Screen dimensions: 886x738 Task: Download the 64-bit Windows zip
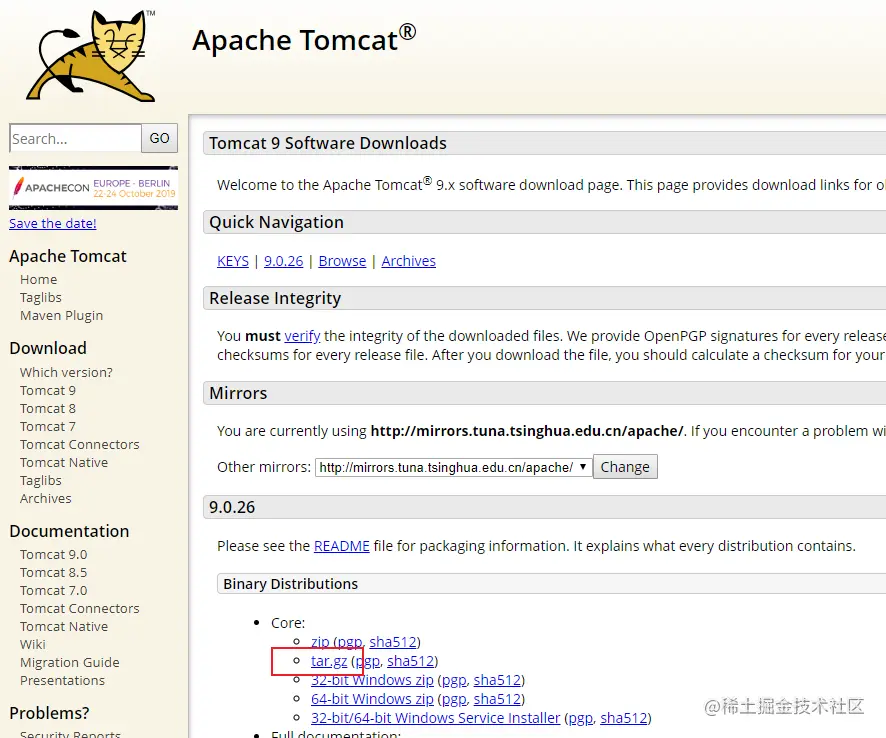372,699
